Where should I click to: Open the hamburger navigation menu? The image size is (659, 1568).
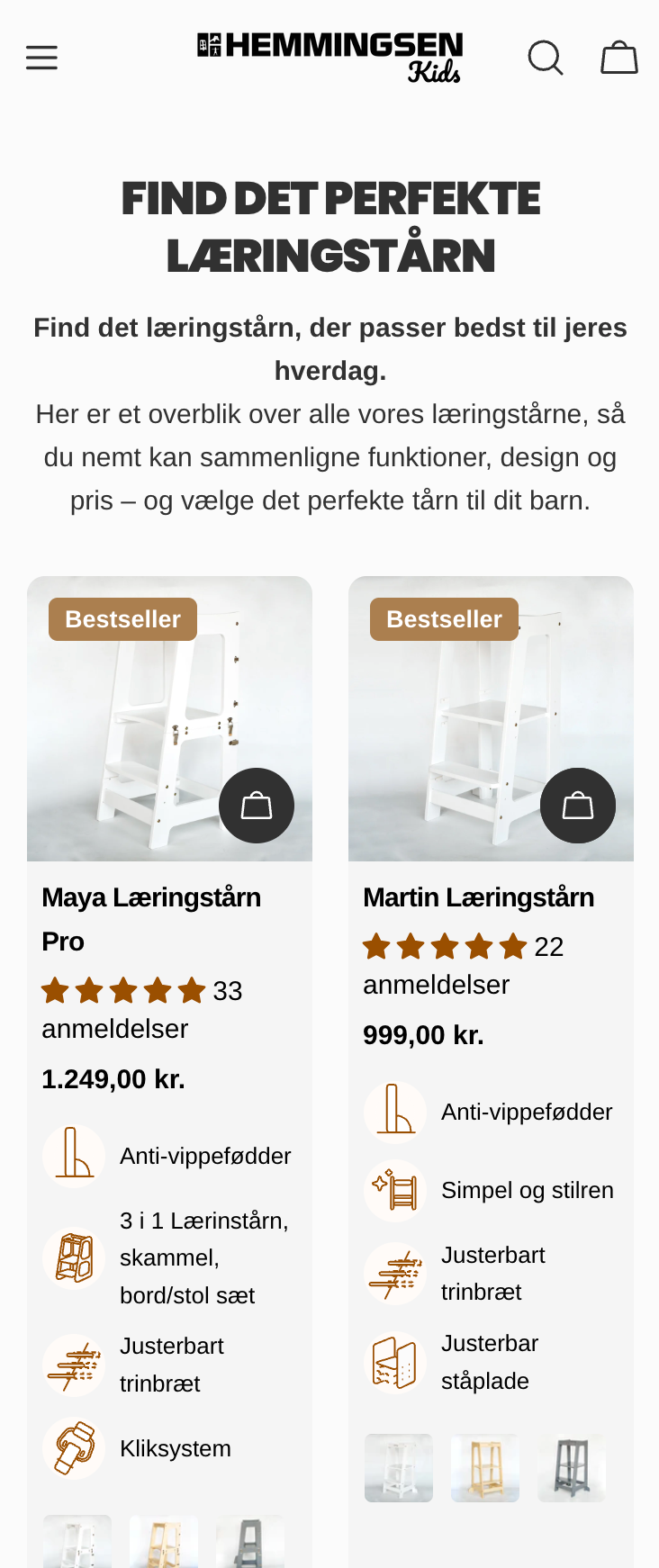41,58
